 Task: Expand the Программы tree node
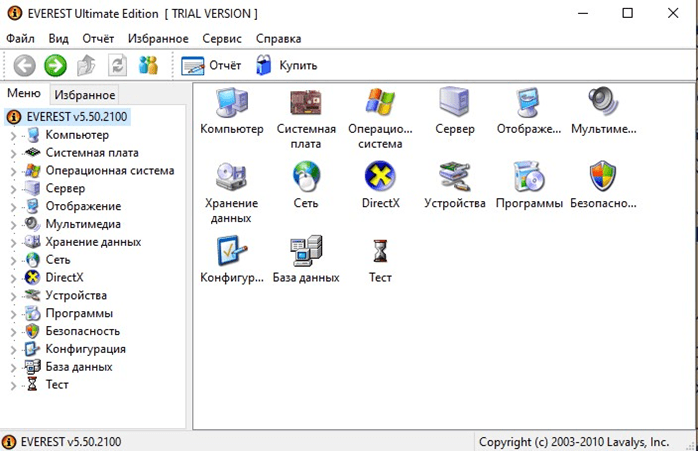click(x=13, y=314)
